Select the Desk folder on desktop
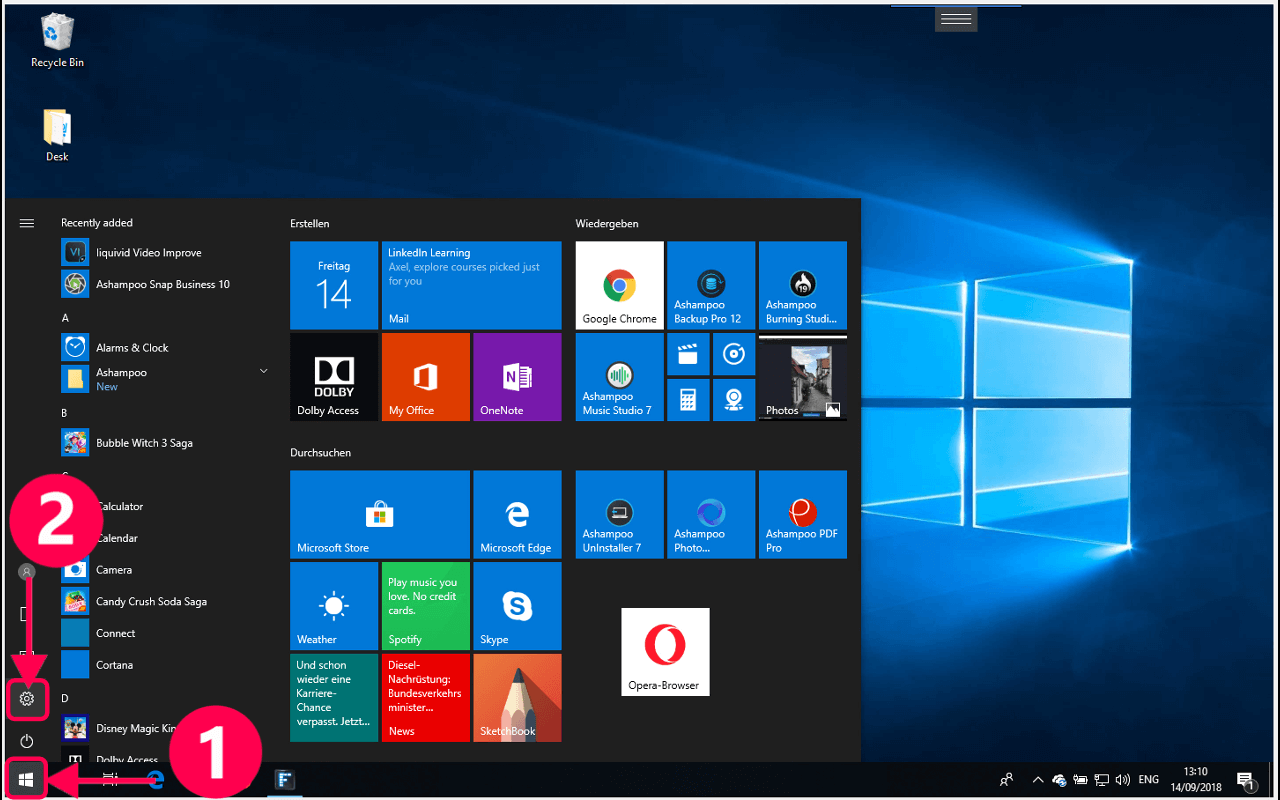Viewport: 1280px width, 800px height. tap(57, 135)
